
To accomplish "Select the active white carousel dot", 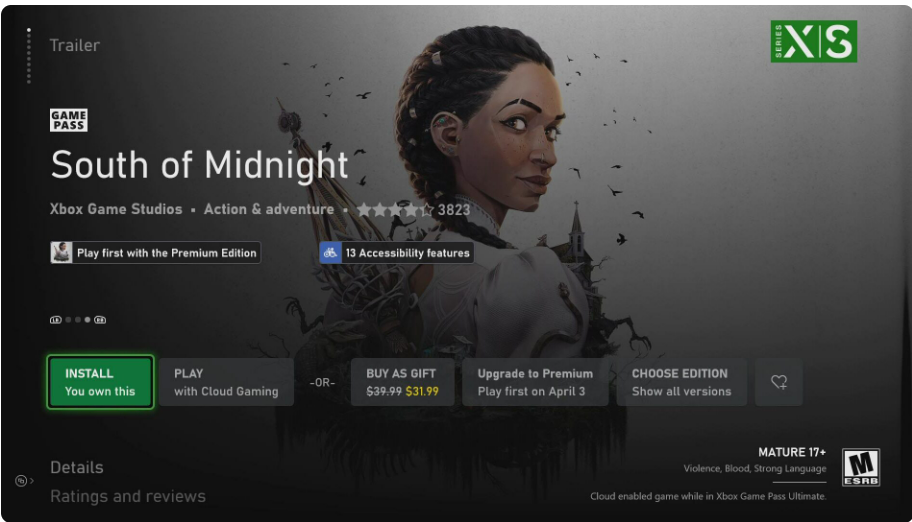I will [87, 319].
